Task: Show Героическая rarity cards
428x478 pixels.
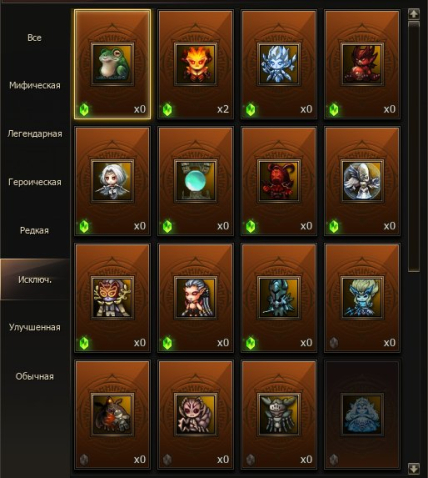Action: (x=35, y=182)
